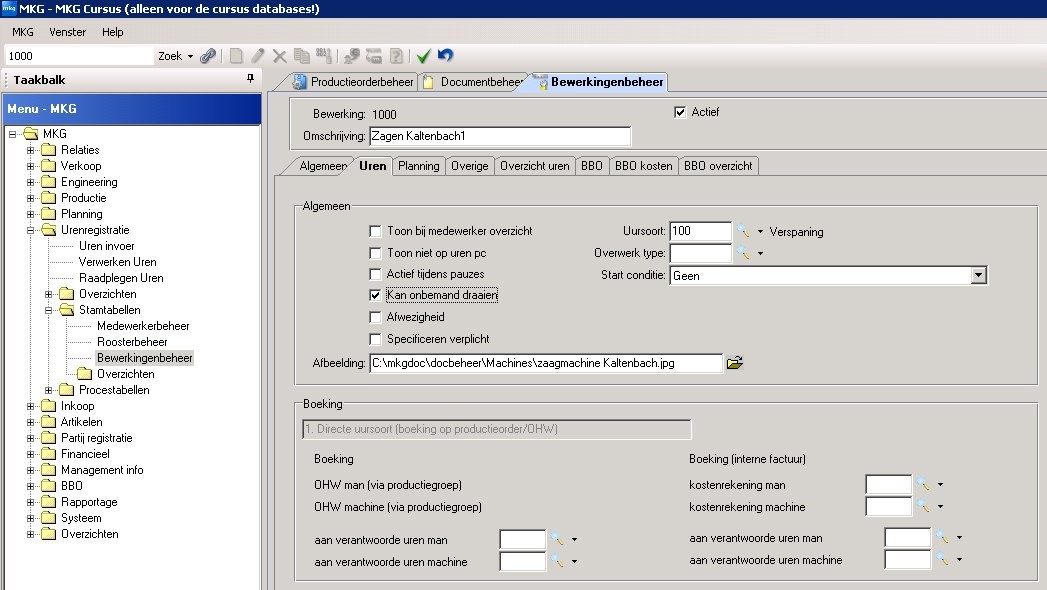
Task: Confirm with the green checkmark icon
Action: 423,56
